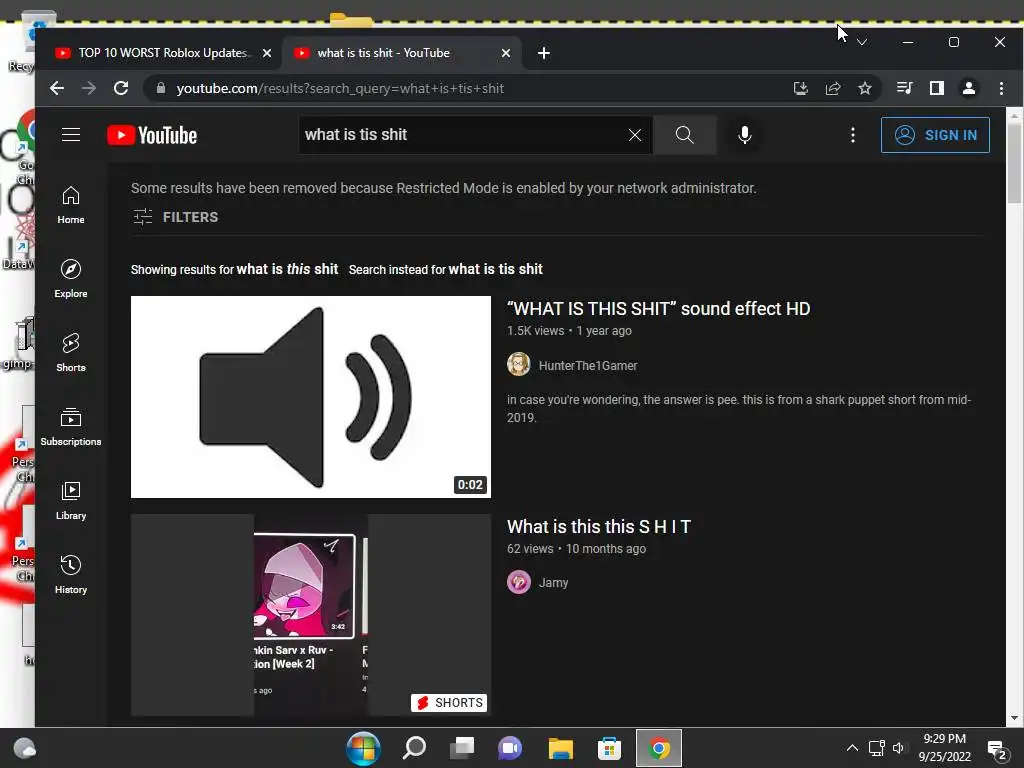Open Subscriptions in the sidebar

tap(71, 426)
